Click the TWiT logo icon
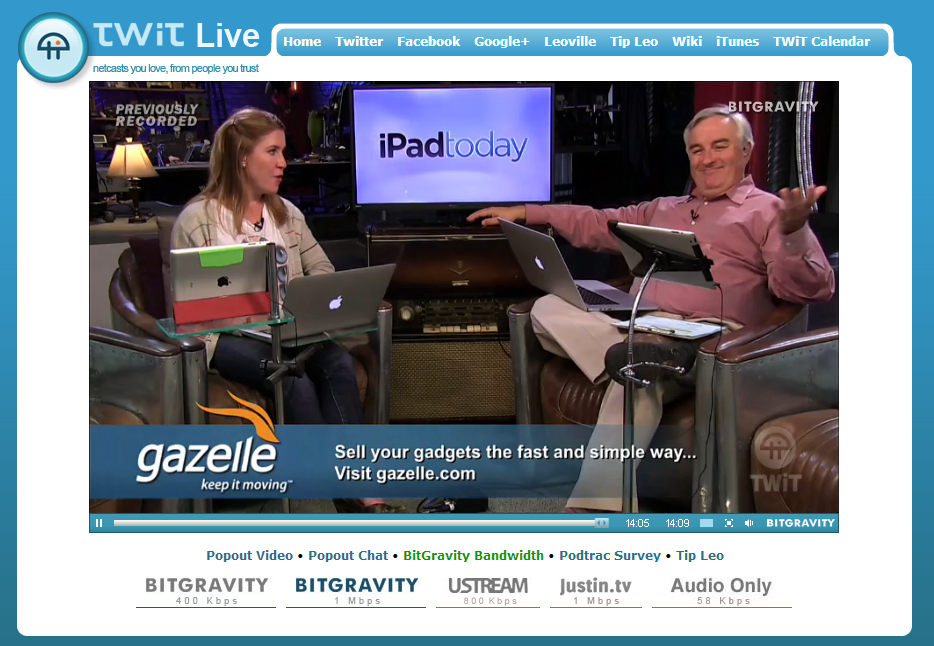The height and width of the screenshot is (646, 934). pyautogui.click(x=53, y=48)
